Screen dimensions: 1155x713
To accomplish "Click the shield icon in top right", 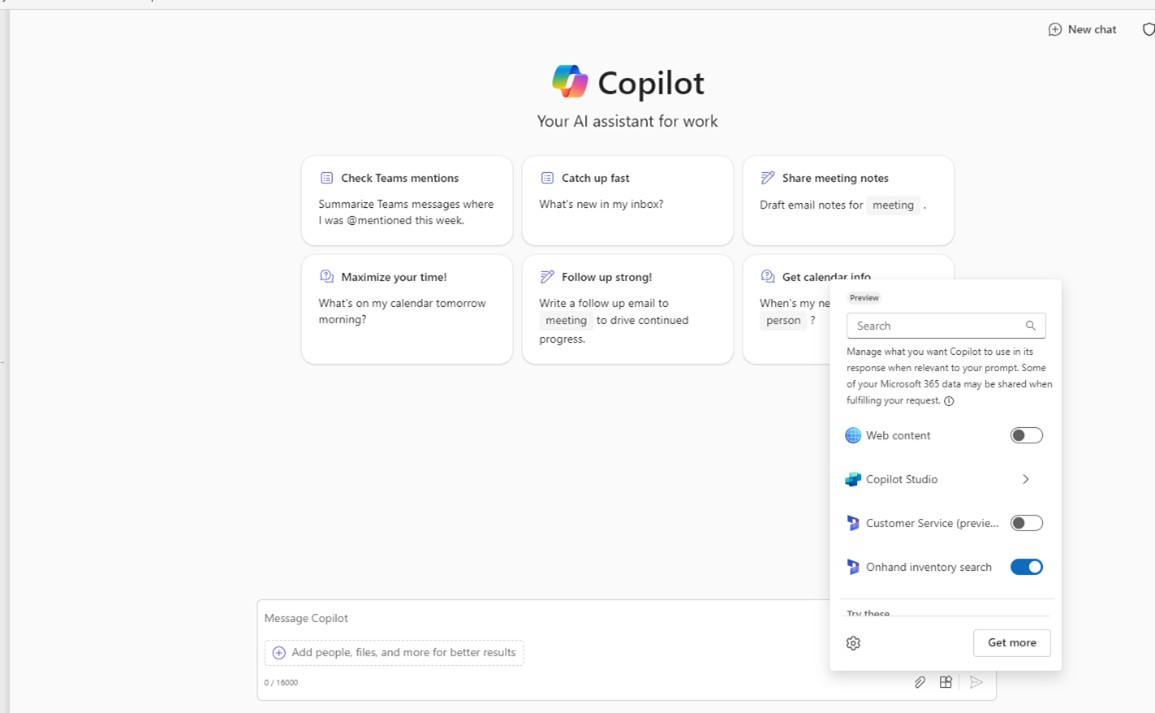I will pyautogui.click(x=1148, y=29).
